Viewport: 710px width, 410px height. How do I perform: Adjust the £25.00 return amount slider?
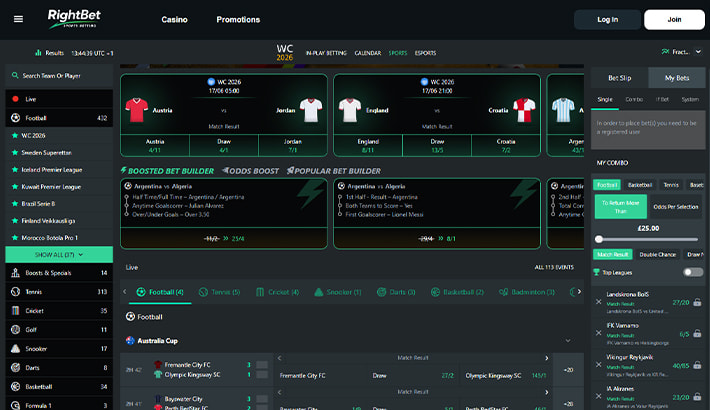(599, 239)
